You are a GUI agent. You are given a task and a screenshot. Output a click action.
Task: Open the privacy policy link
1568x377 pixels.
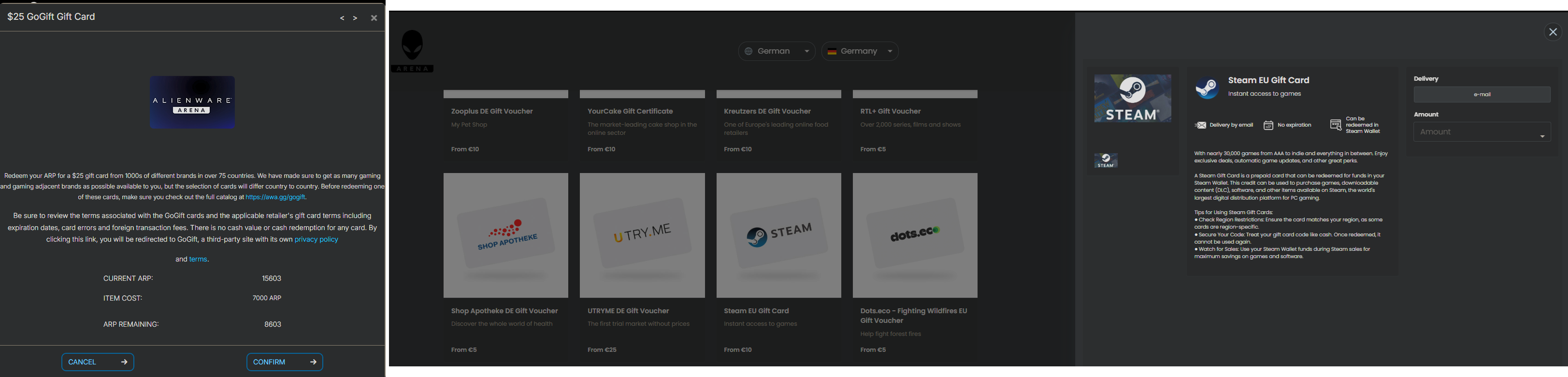[316, 240]
